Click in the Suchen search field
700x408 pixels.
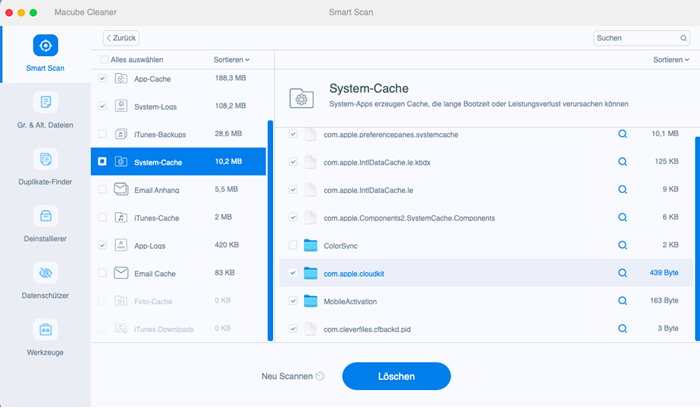(641, 38)
